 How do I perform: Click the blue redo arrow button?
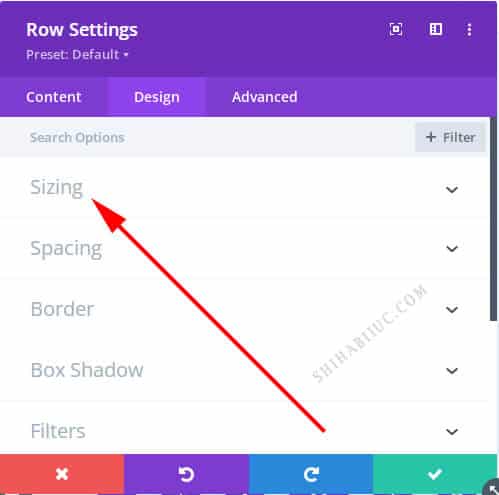[x=311, y=474]
